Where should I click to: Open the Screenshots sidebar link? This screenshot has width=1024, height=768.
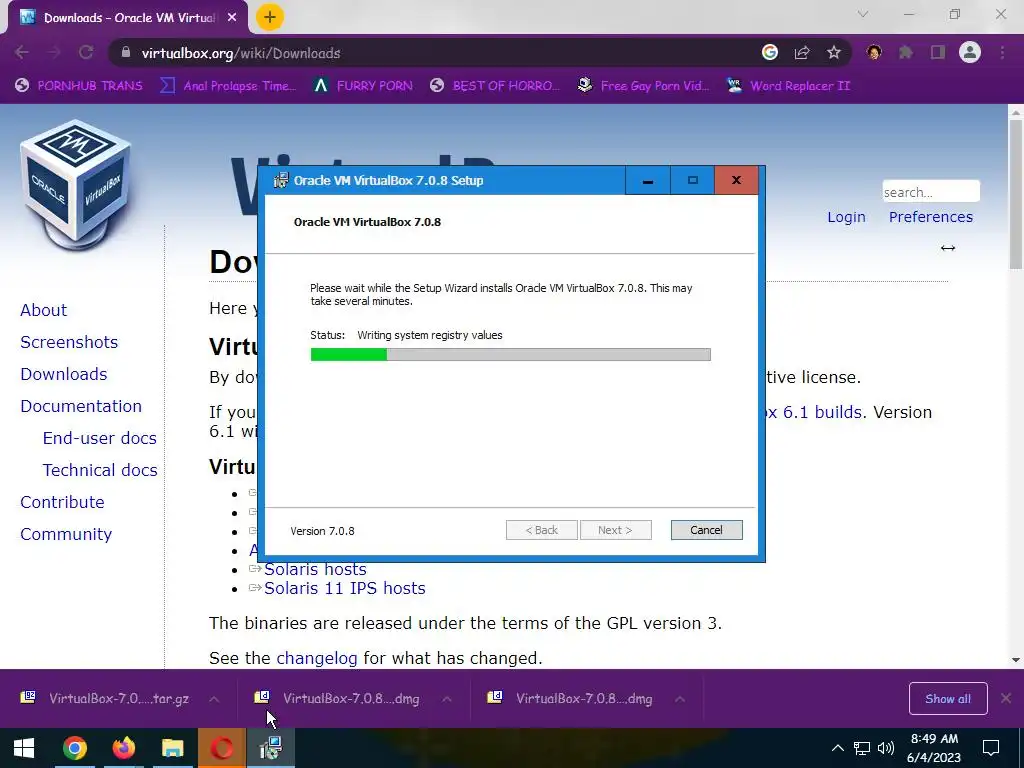(69, 342)
